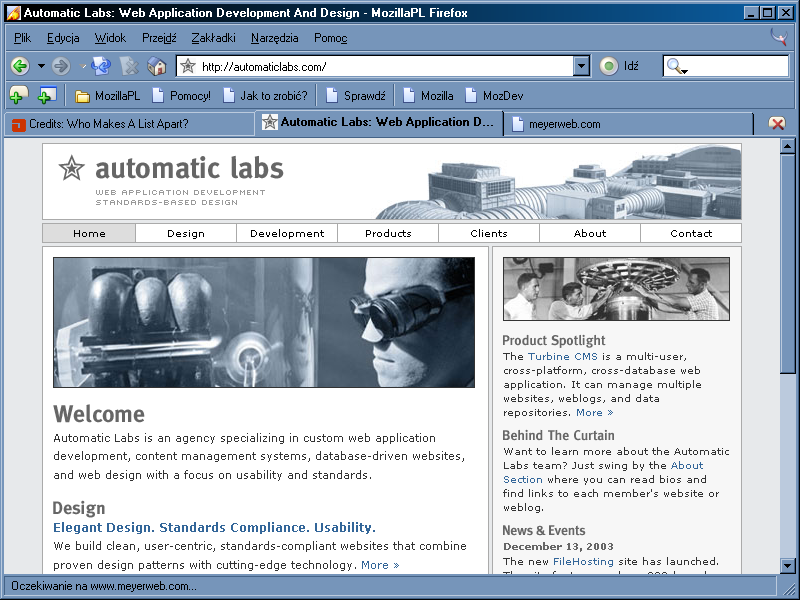Switch to the meyerweb.com tab
The width and height of the screenshot is (800, 600).
pyautogui.click(x=629, y=124)
